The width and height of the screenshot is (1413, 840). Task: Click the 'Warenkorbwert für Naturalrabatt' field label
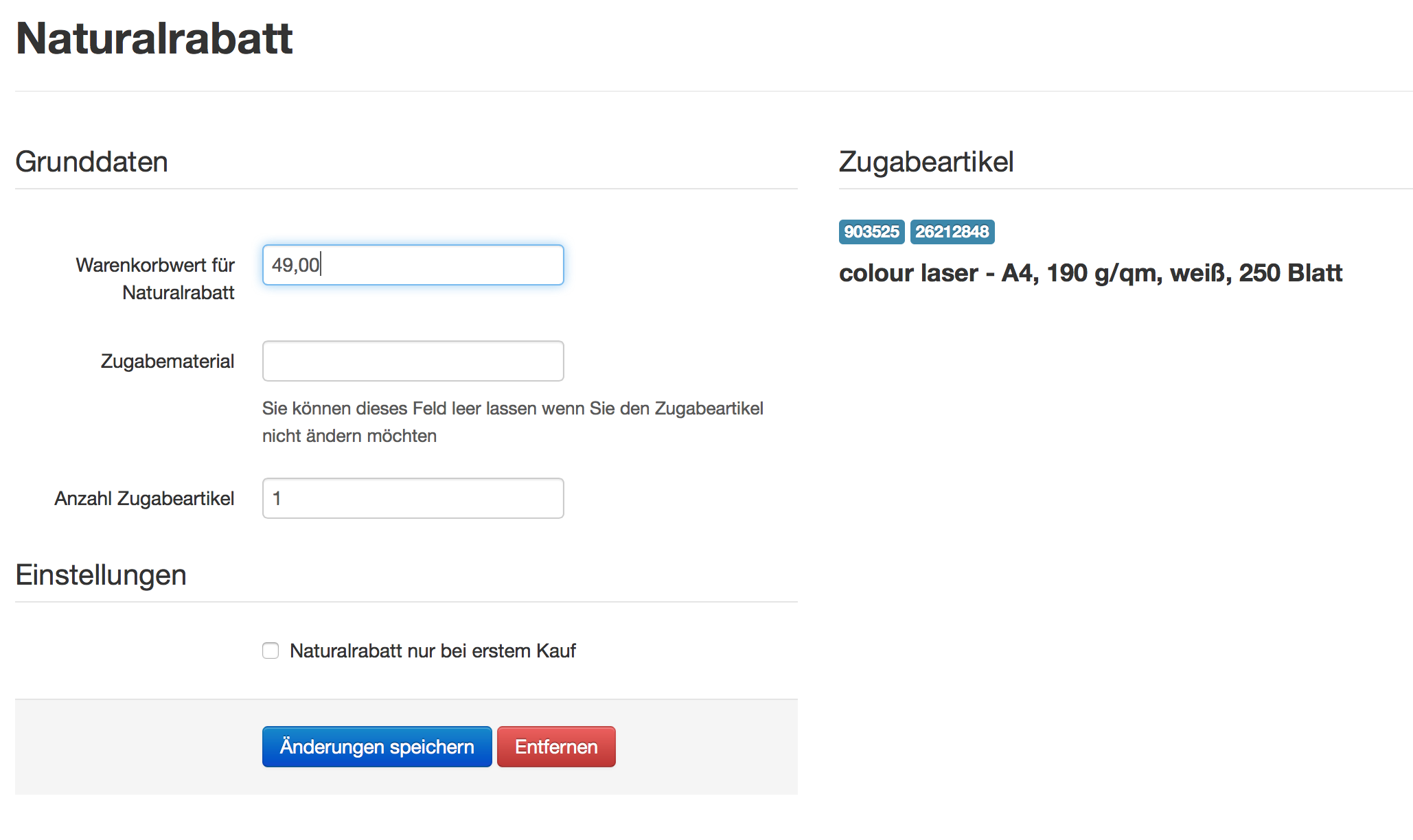tap(156, 279)
